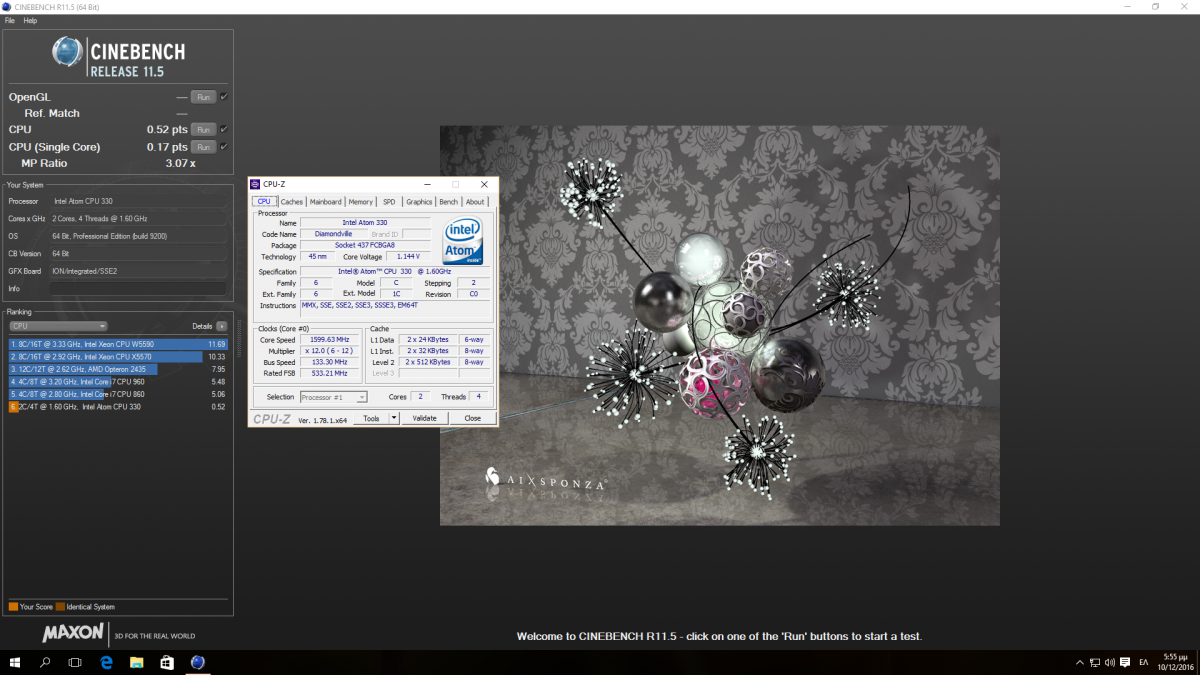
Task: Switch to Memory tab in CPU-Z
Action: tap(361, 202)
